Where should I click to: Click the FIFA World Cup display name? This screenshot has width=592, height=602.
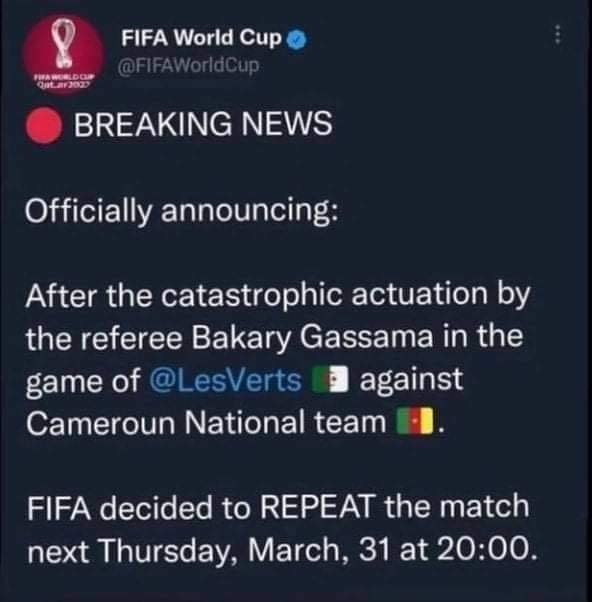(202, 38)
